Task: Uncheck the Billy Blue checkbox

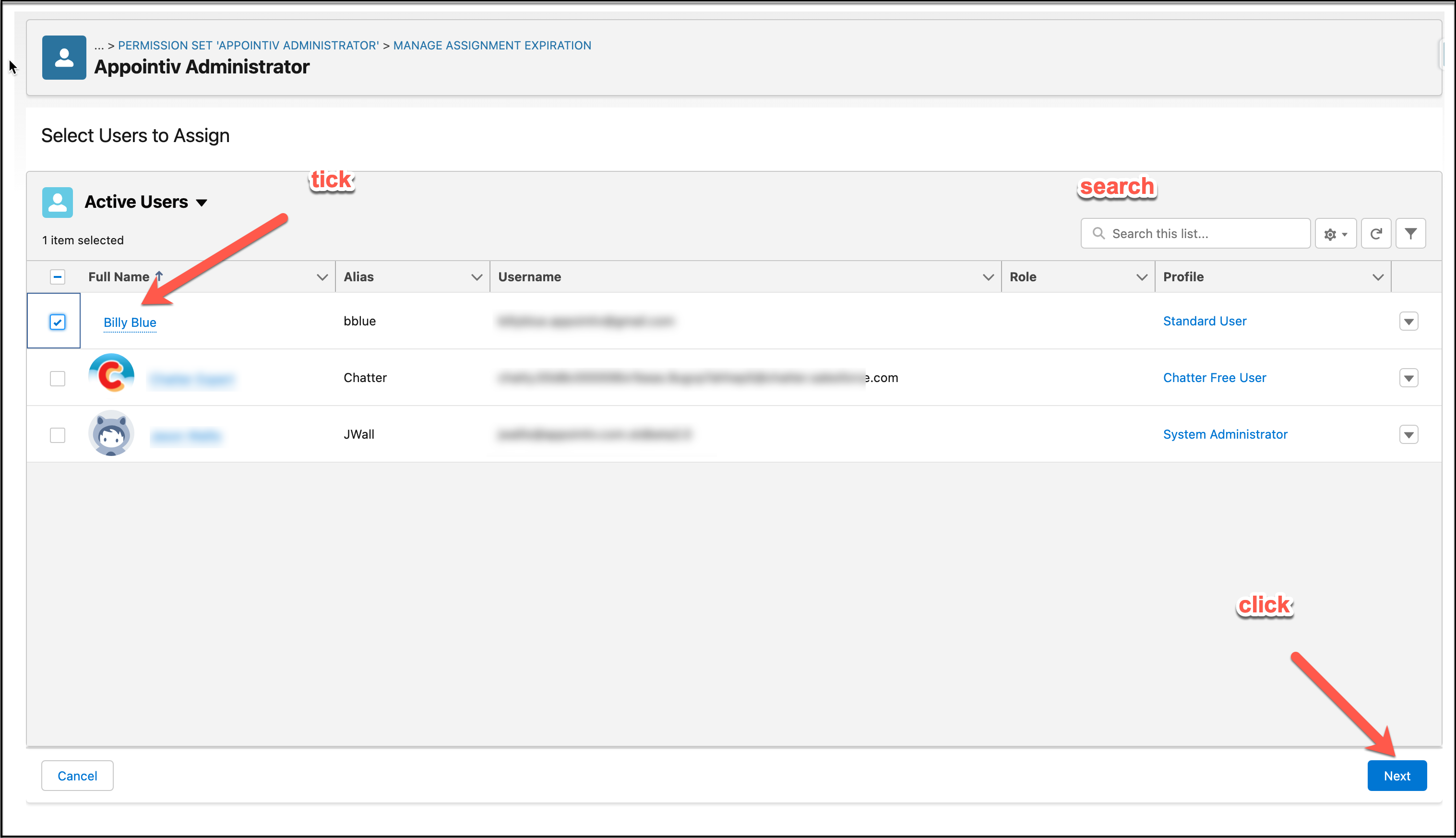Action: click(58, 322)
